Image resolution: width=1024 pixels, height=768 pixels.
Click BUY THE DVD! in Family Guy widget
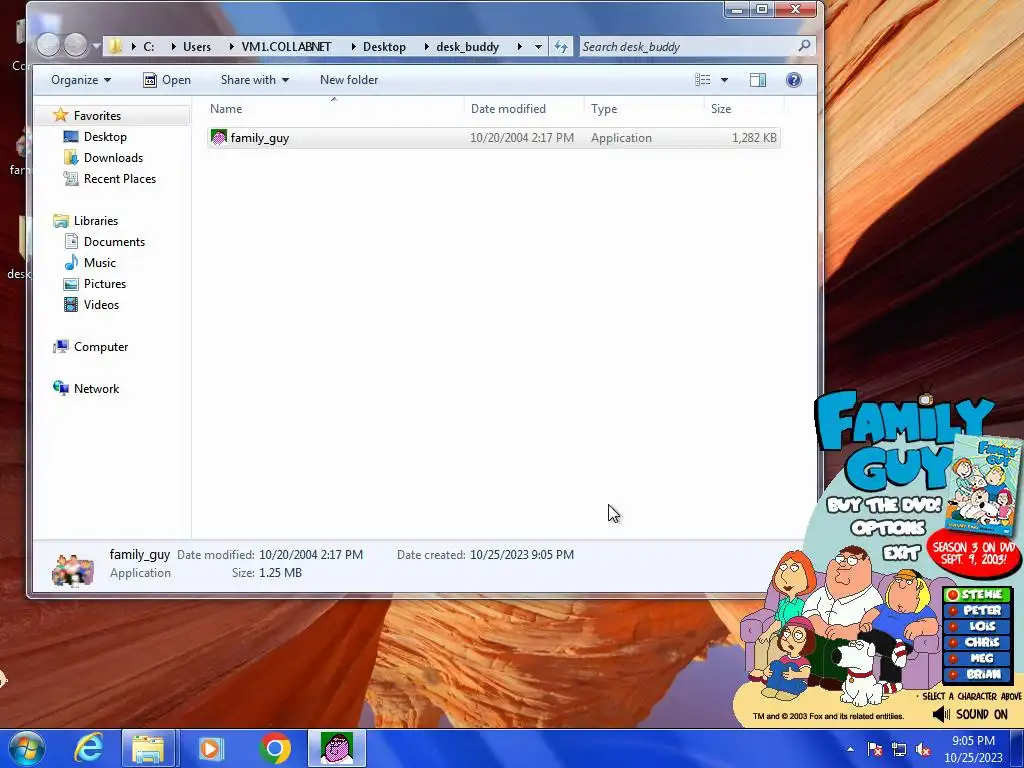(x=884, y=505)
